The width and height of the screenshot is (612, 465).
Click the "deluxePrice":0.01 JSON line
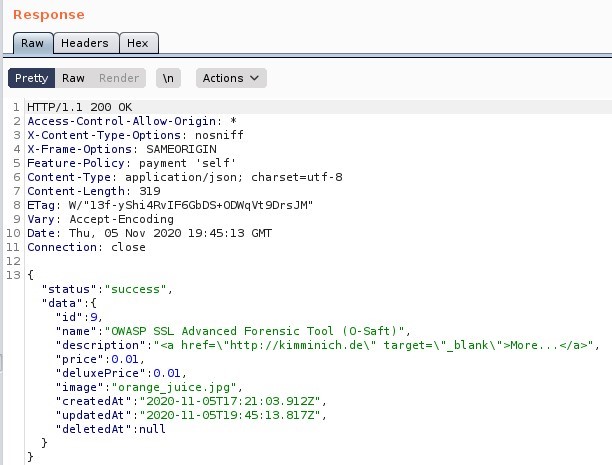[x=121, y=373]
